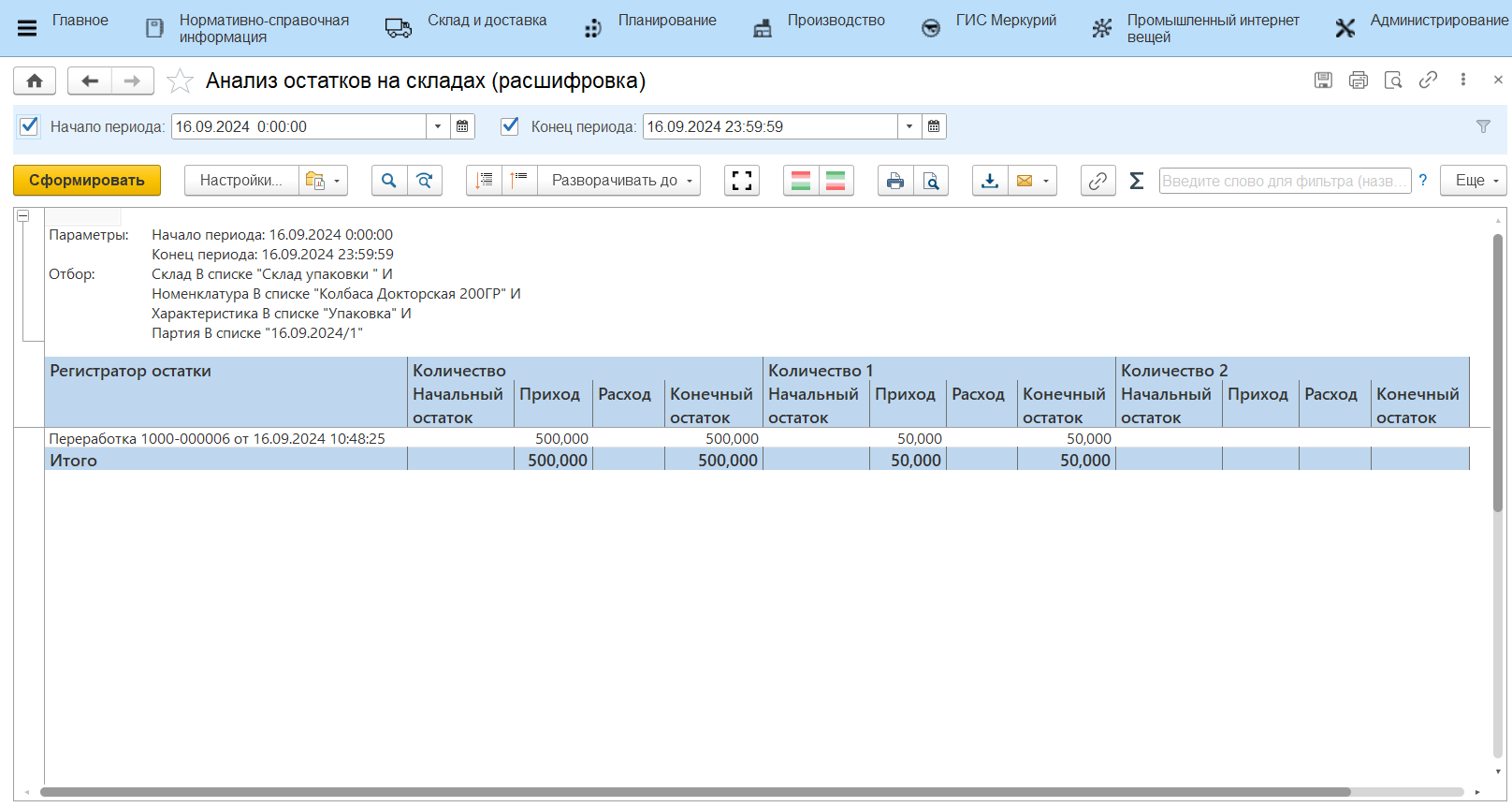
Task: Open the Склад и доставка section
Action: click(487, 21)
